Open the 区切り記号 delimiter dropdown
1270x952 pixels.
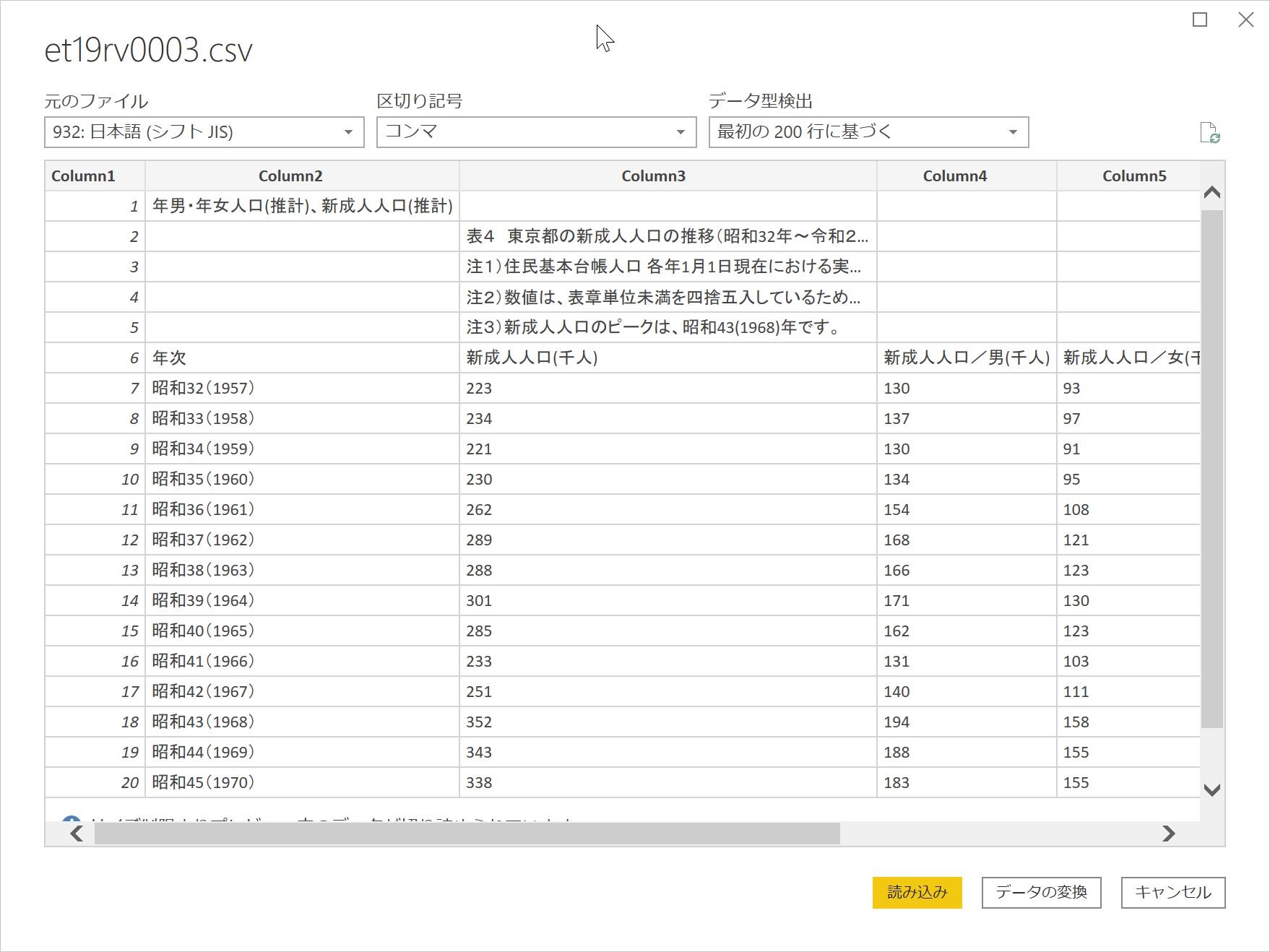click(537, 132)
